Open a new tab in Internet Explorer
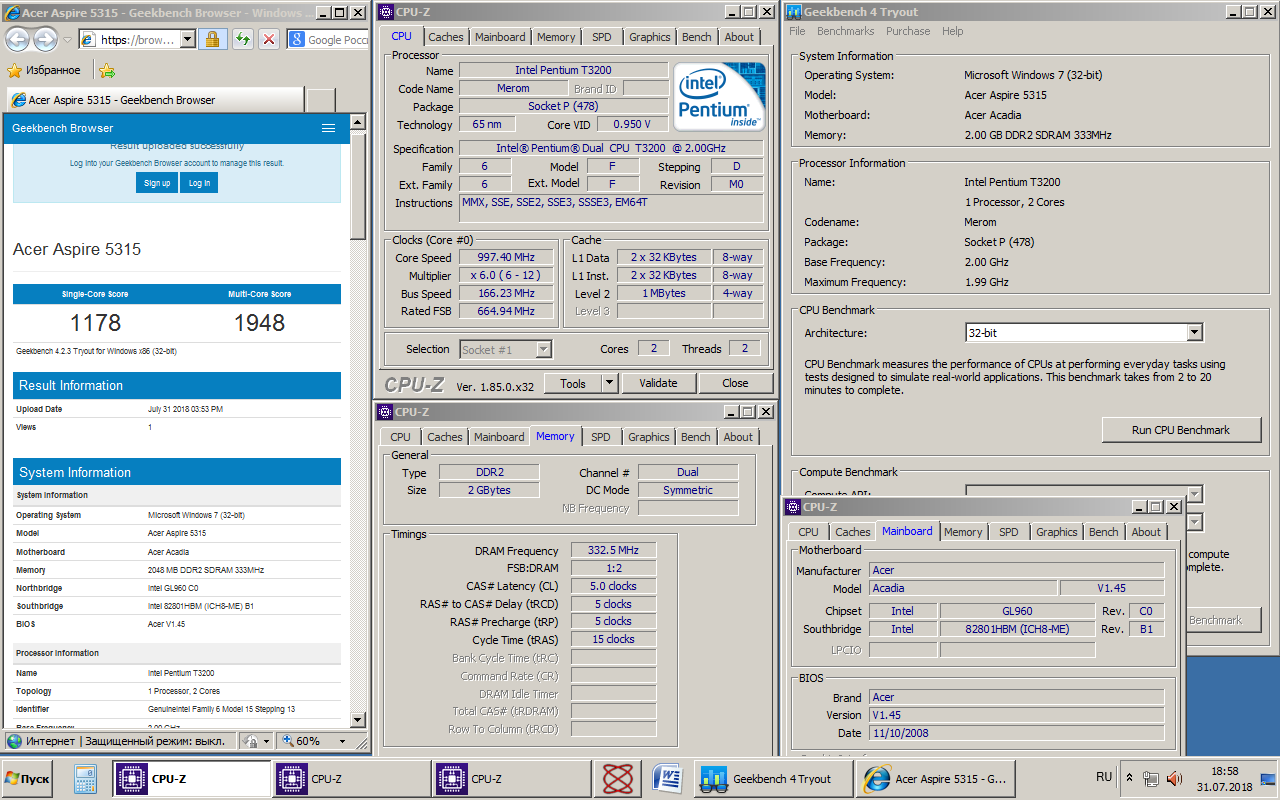 (x=320, y=100)
